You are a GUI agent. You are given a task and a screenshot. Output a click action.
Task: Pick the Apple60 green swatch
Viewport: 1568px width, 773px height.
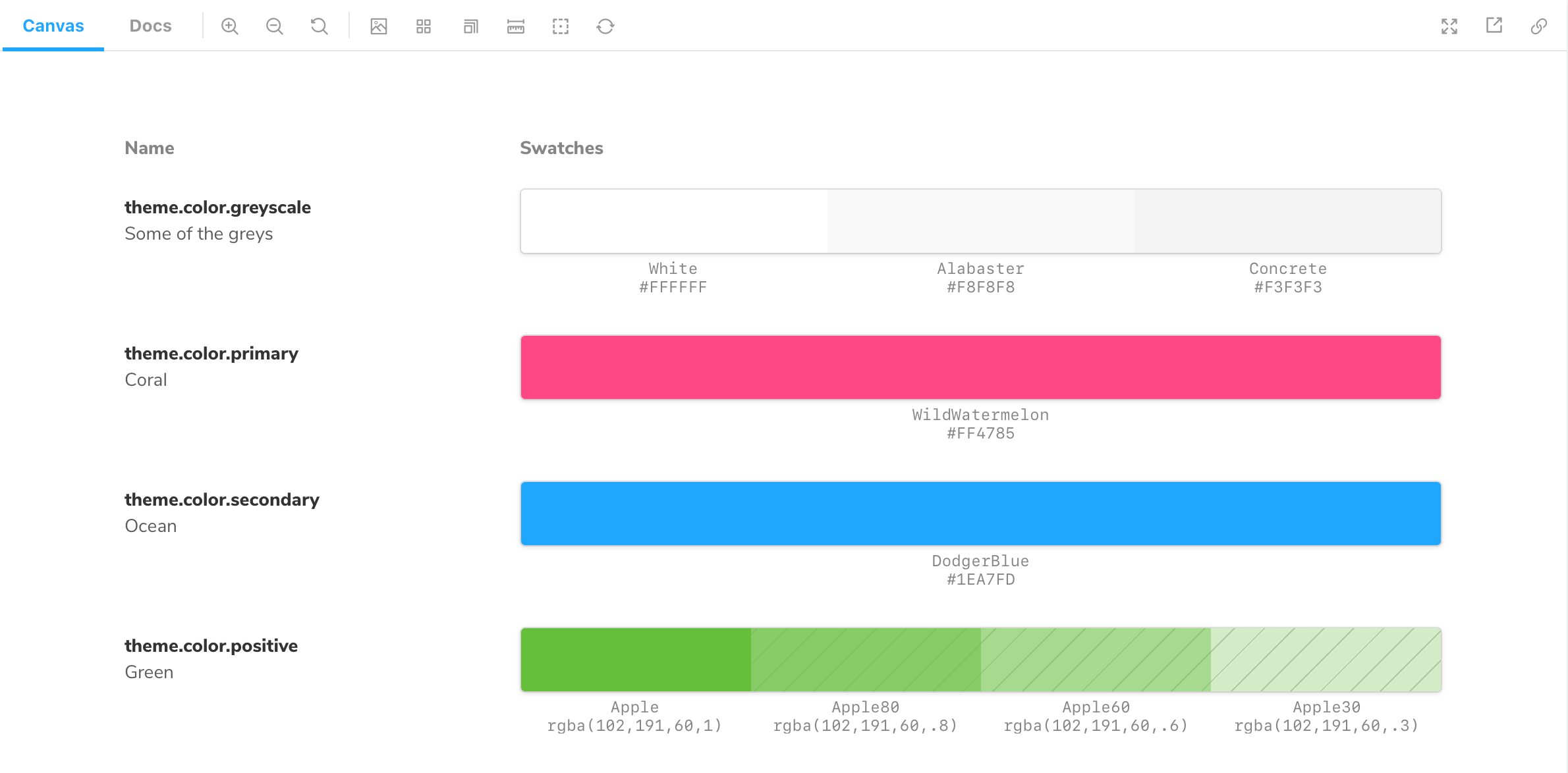tap(1096, 660)
